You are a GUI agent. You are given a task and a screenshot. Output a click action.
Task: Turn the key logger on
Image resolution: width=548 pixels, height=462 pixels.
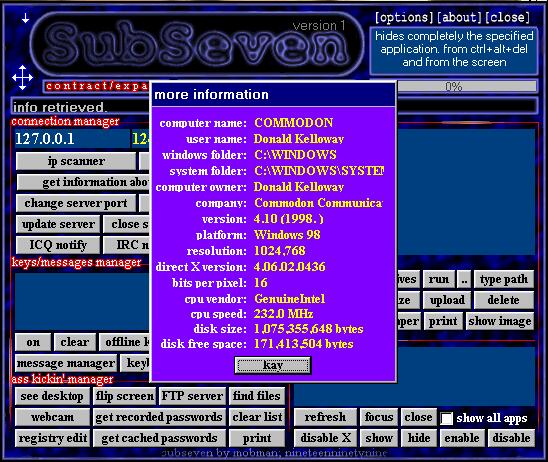point(33,342)
